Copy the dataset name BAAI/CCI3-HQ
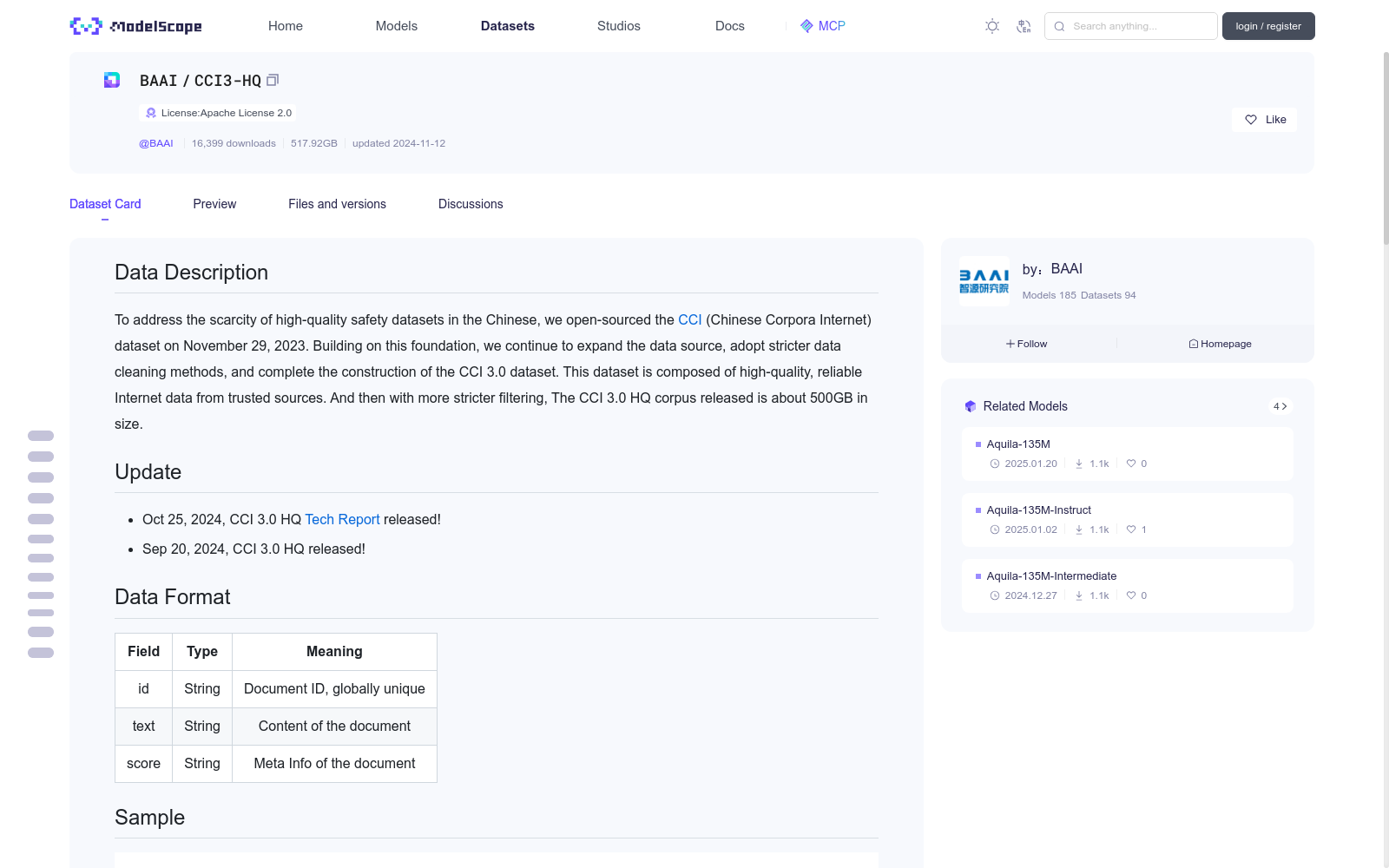This screenshot has height=868, width=1389. tap(273, 80)
